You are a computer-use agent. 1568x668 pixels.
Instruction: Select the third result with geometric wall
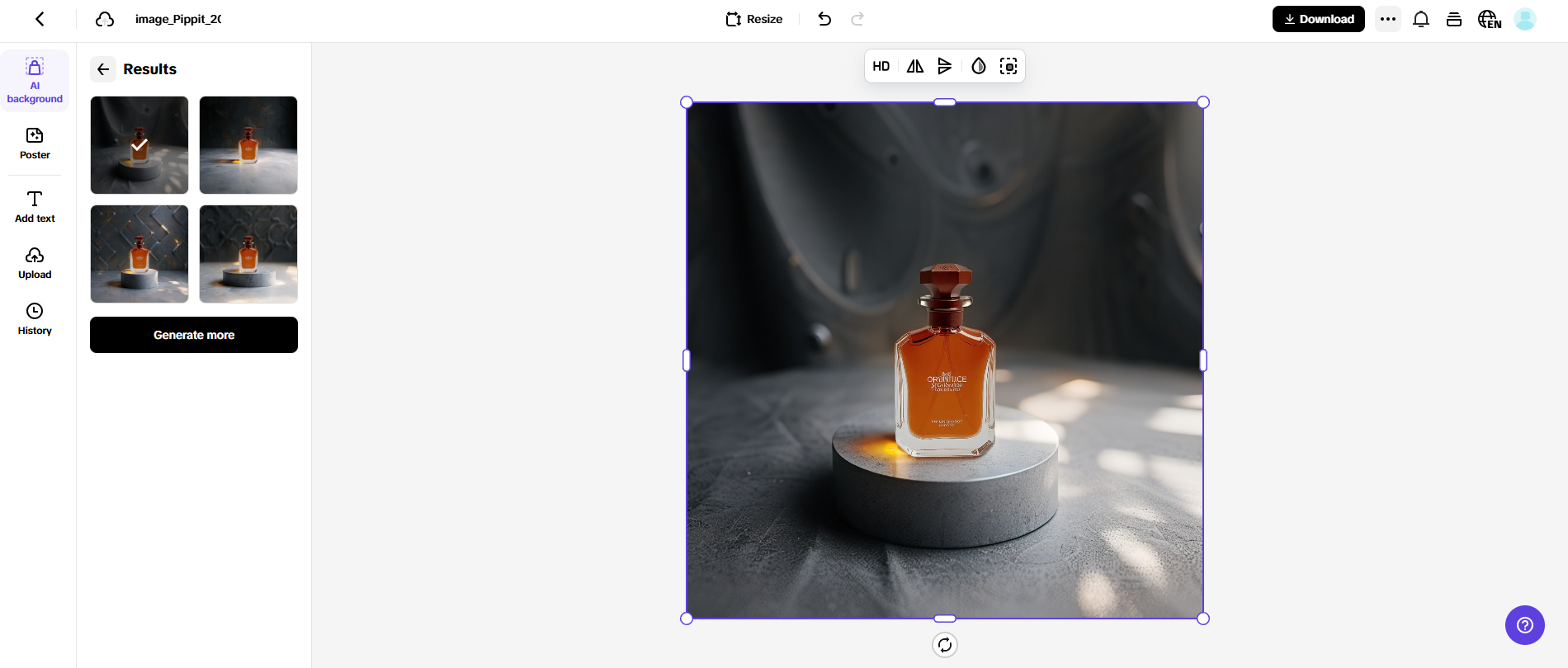[x=139, y=254]
